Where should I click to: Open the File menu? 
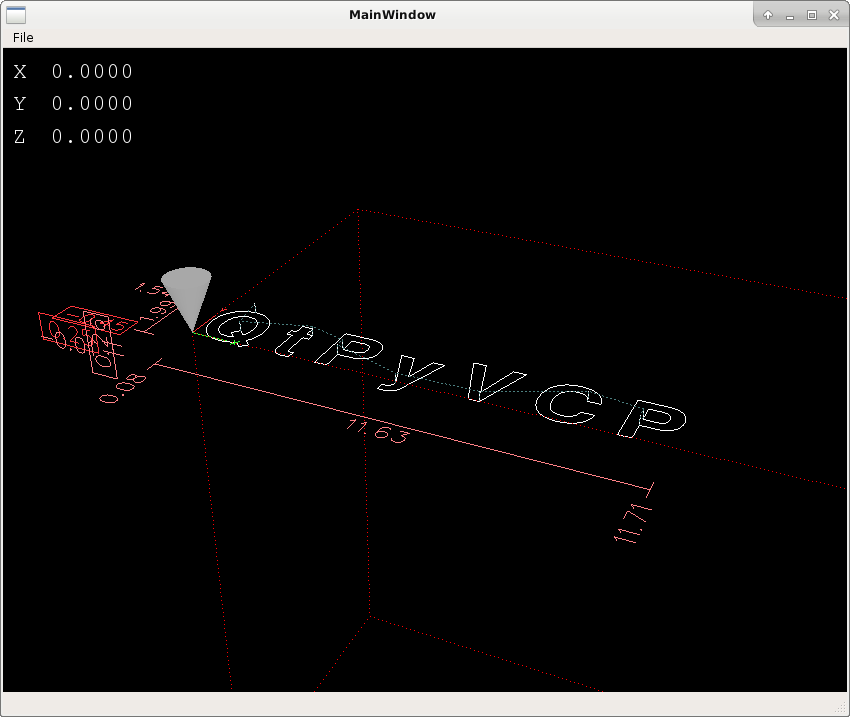coord(23,37)
